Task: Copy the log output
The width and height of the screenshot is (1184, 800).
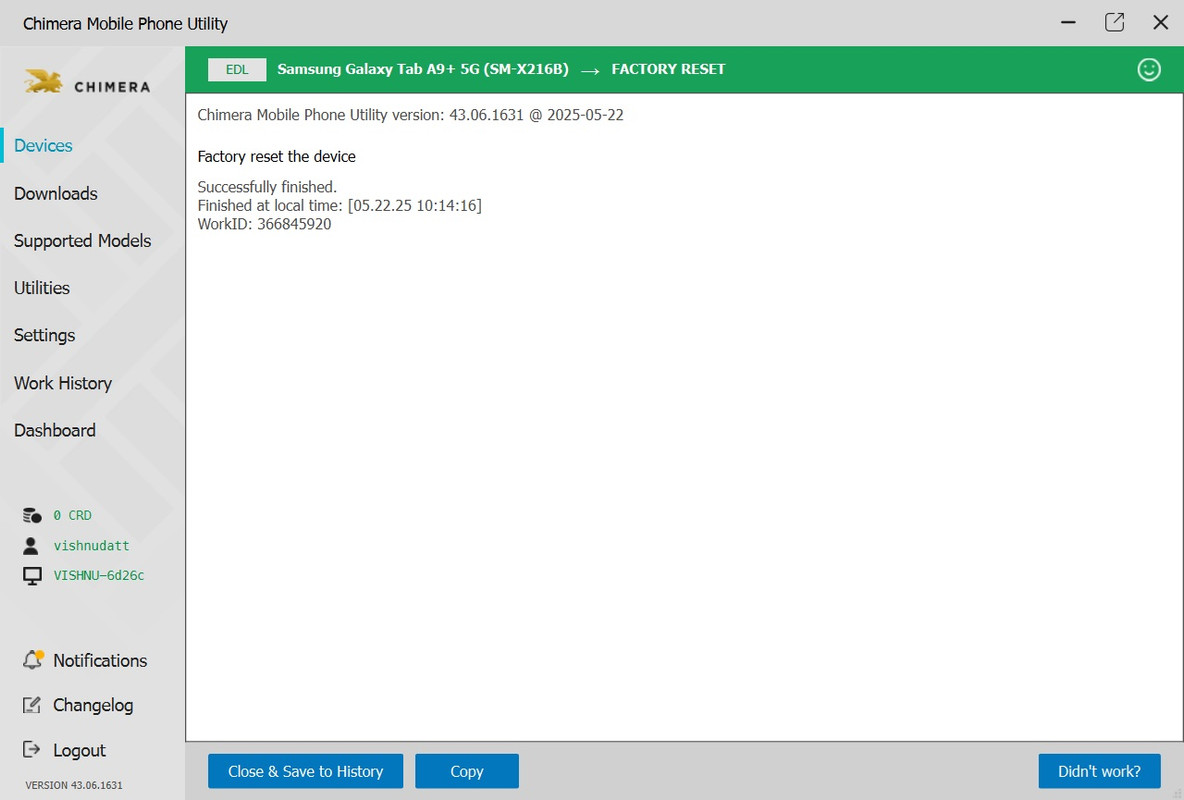Action: (467, 771)
